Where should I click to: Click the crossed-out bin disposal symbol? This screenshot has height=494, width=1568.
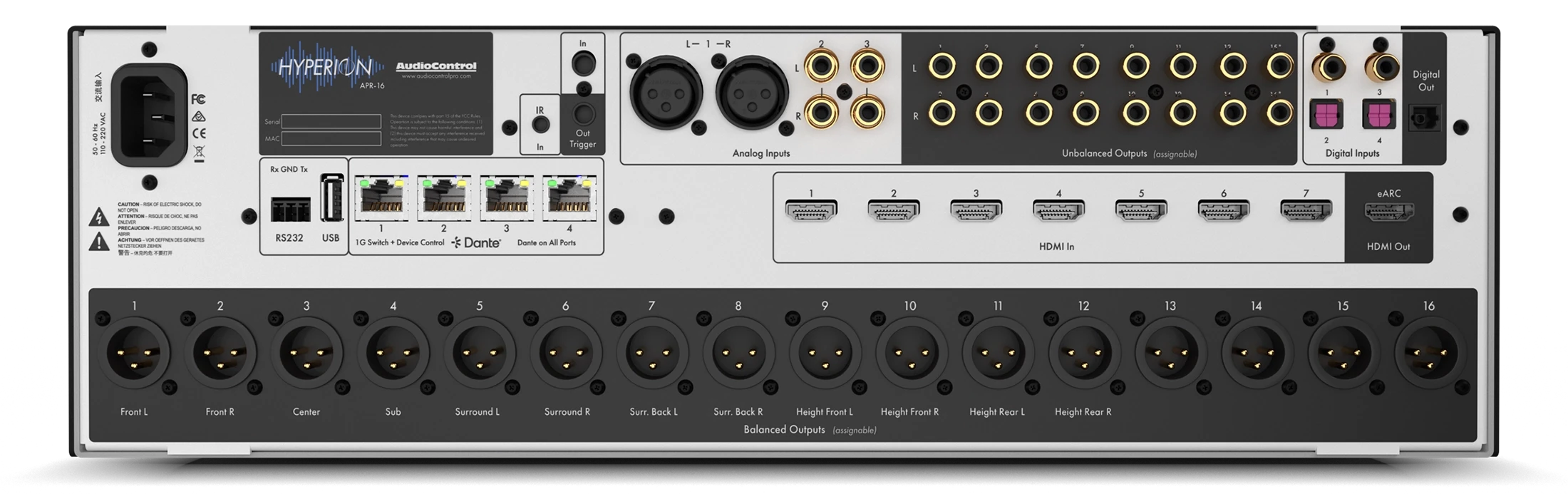pos(200,153)
